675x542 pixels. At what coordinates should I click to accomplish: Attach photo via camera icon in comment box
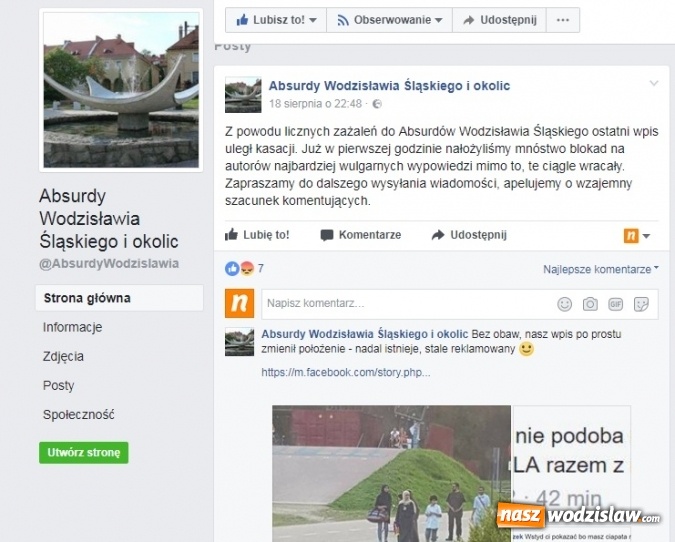pos(590,304)
